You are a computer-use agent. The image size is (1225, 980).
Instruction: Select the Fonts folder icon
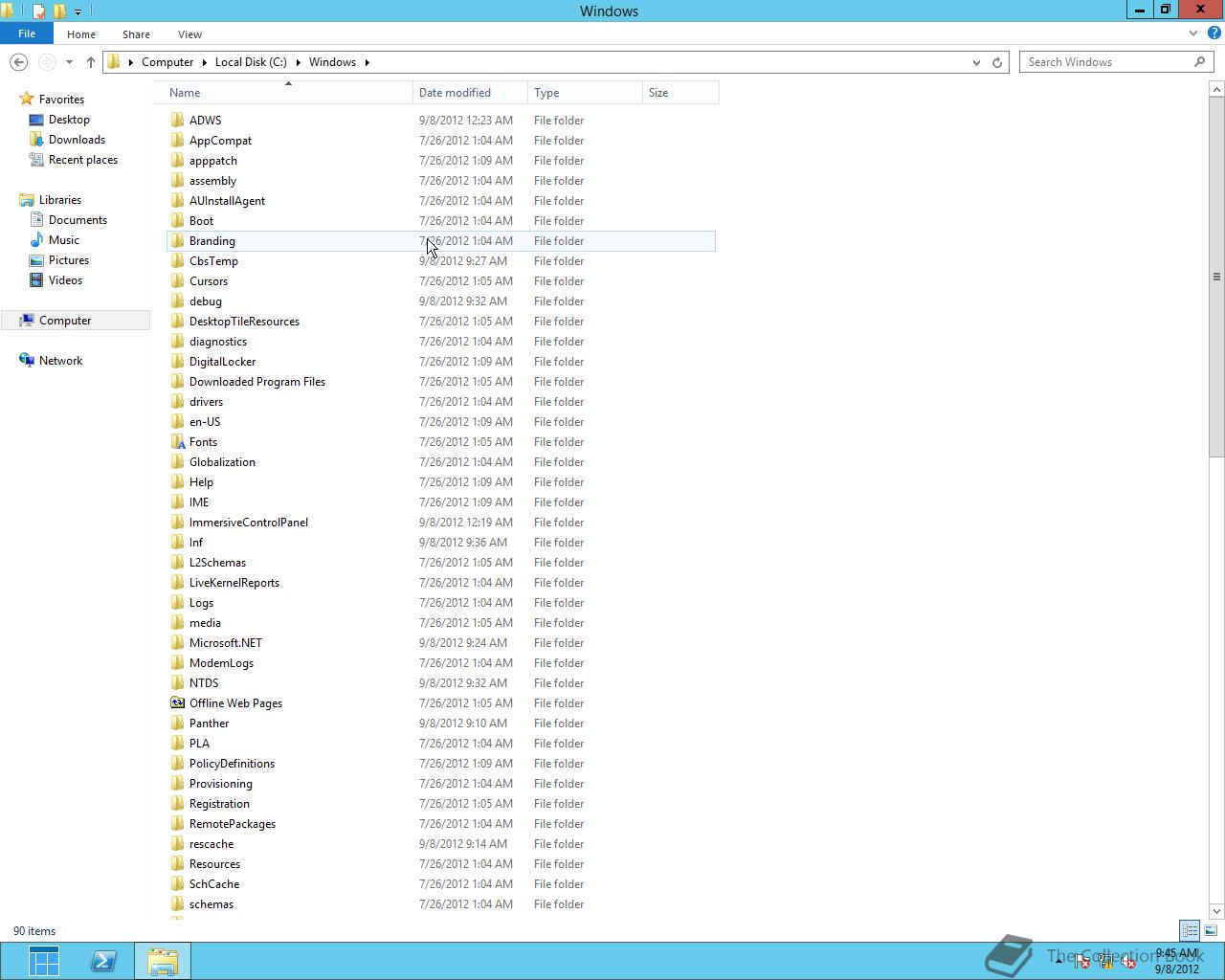pos(177,442)
